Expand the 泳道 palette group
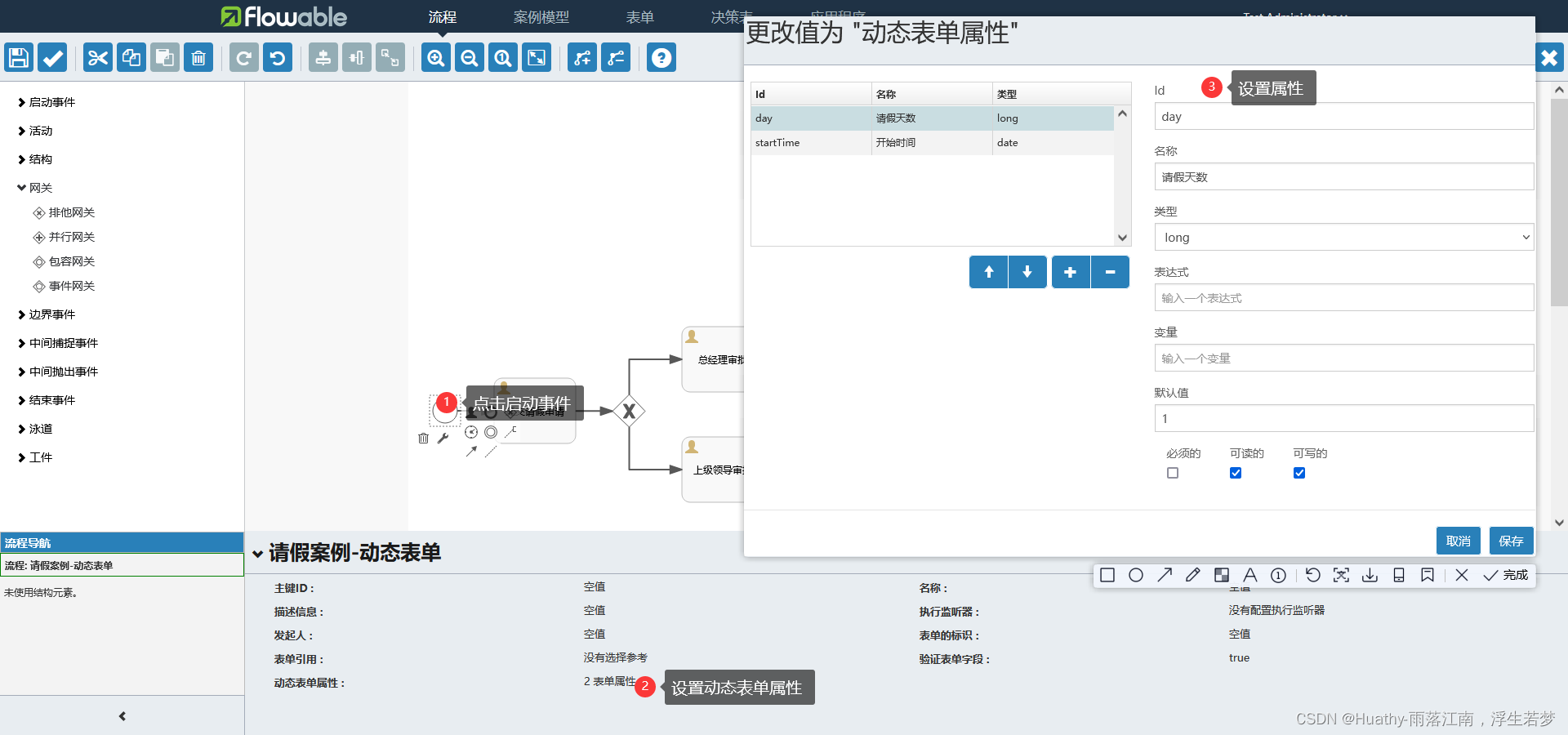 pos(36,429)
